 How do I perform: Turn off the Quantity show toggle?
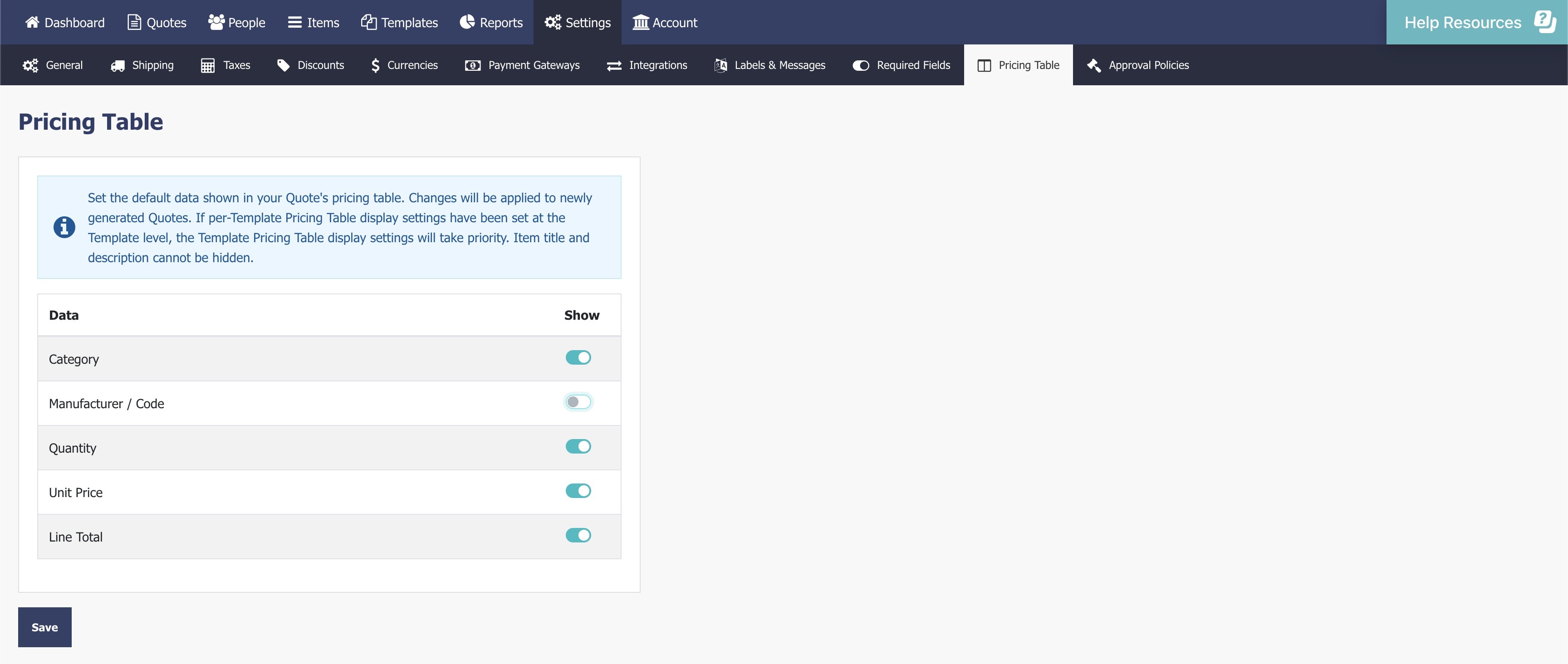[x=578, y=447]
